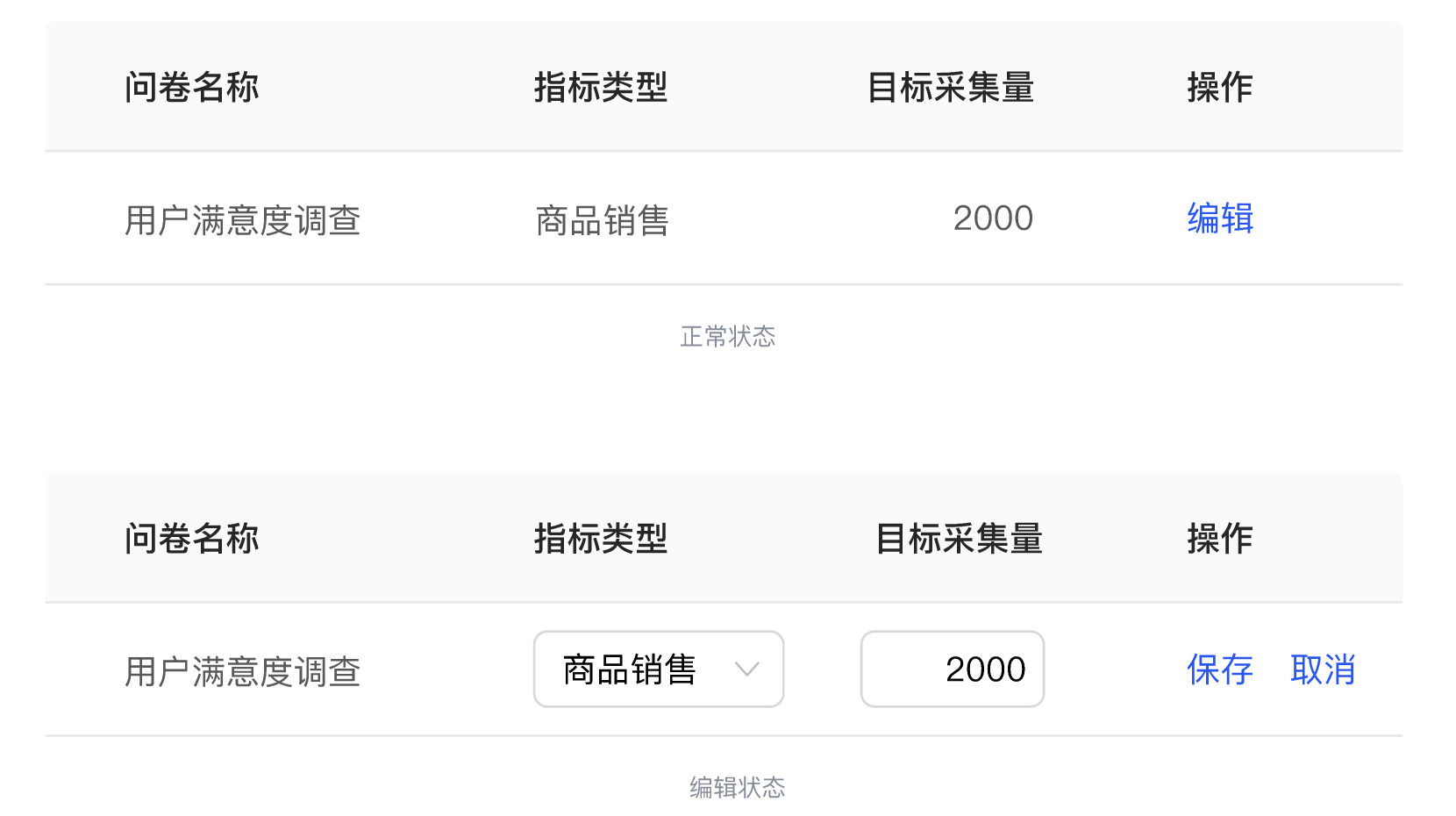Click 操作 header in bottom table
This screenshot has height=816, width=1456.
[1220, 539]
